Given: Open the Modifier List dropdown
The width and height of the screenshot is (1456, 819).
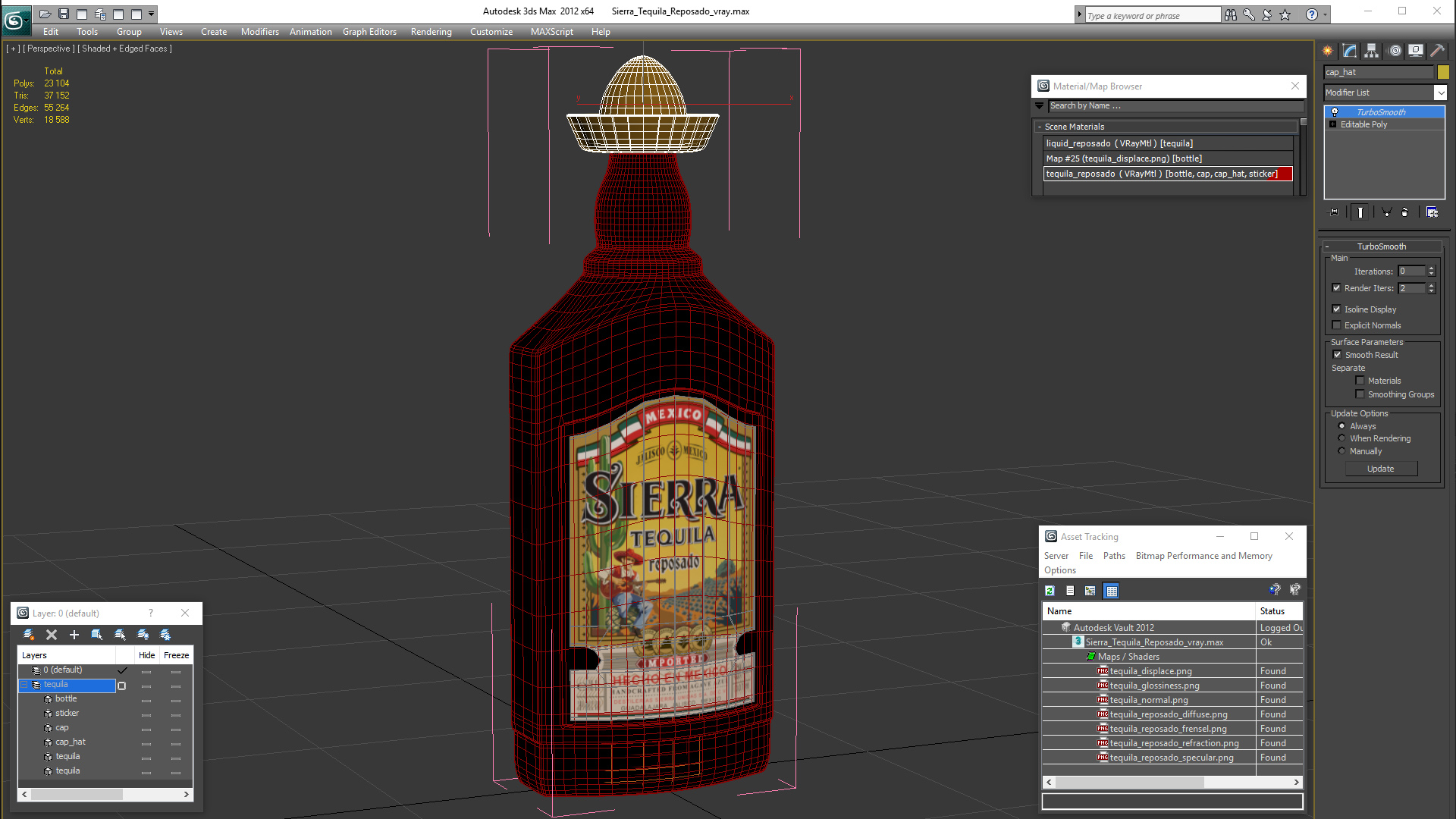Looking at the screenshot, I should pos(1440,93).
